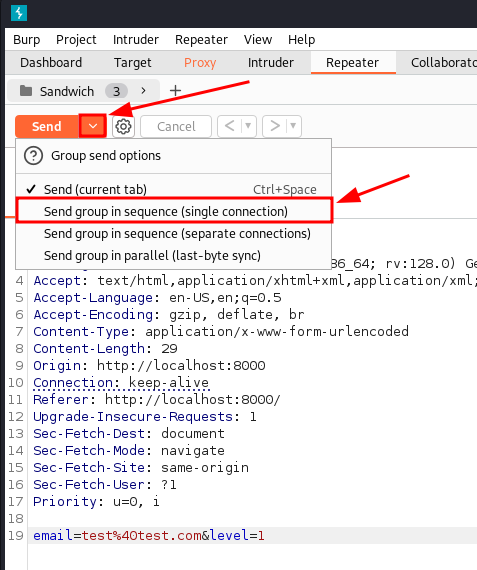
Task: Click the Sec-Fetch-Dest: document line
Action: 129,433
